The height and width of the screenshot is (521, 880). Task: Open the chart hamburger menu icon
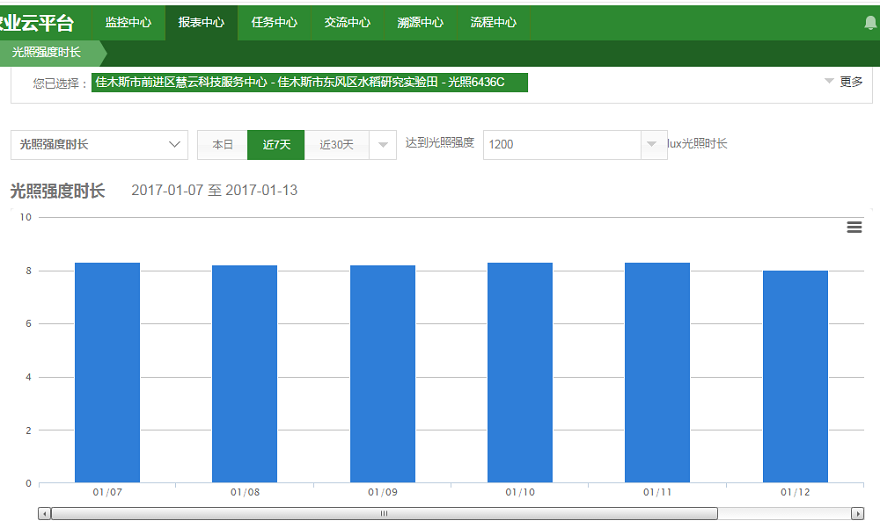point(854,227)
